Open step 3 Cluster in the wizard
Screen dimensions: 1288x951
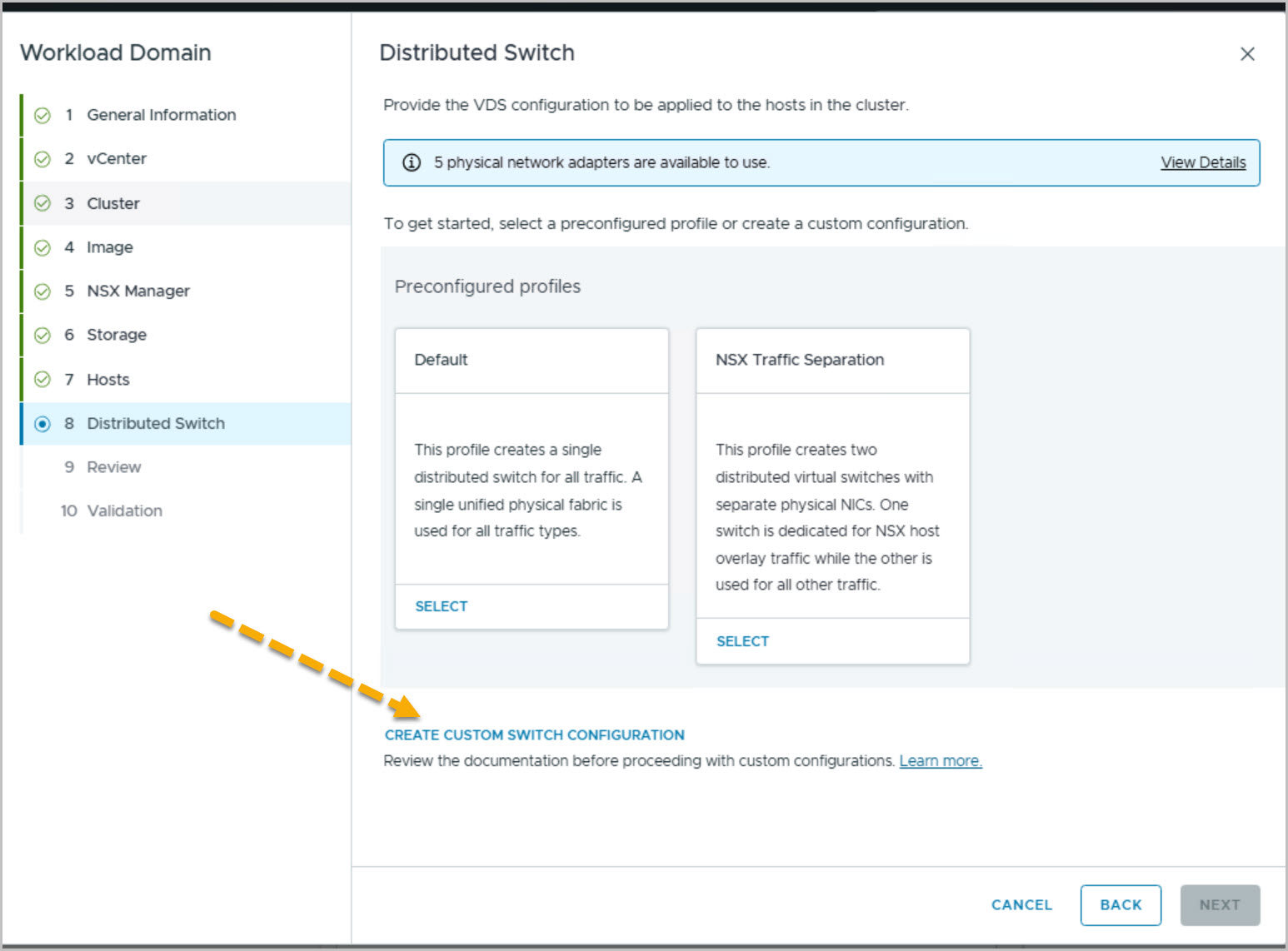point(187,203)
